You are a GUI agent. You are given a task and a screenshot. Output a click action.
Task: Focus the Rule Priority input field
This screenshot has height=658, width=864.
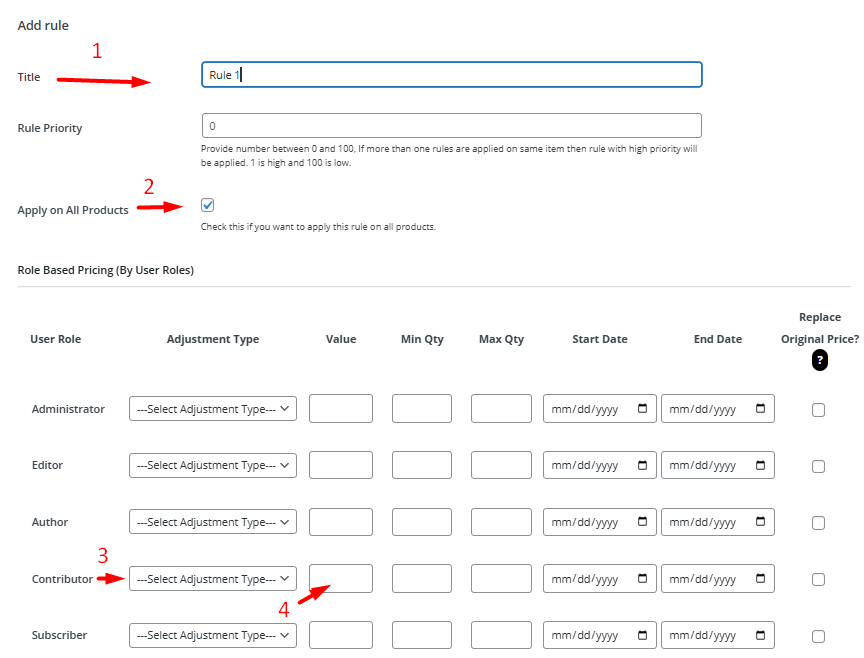pos(452,126)
